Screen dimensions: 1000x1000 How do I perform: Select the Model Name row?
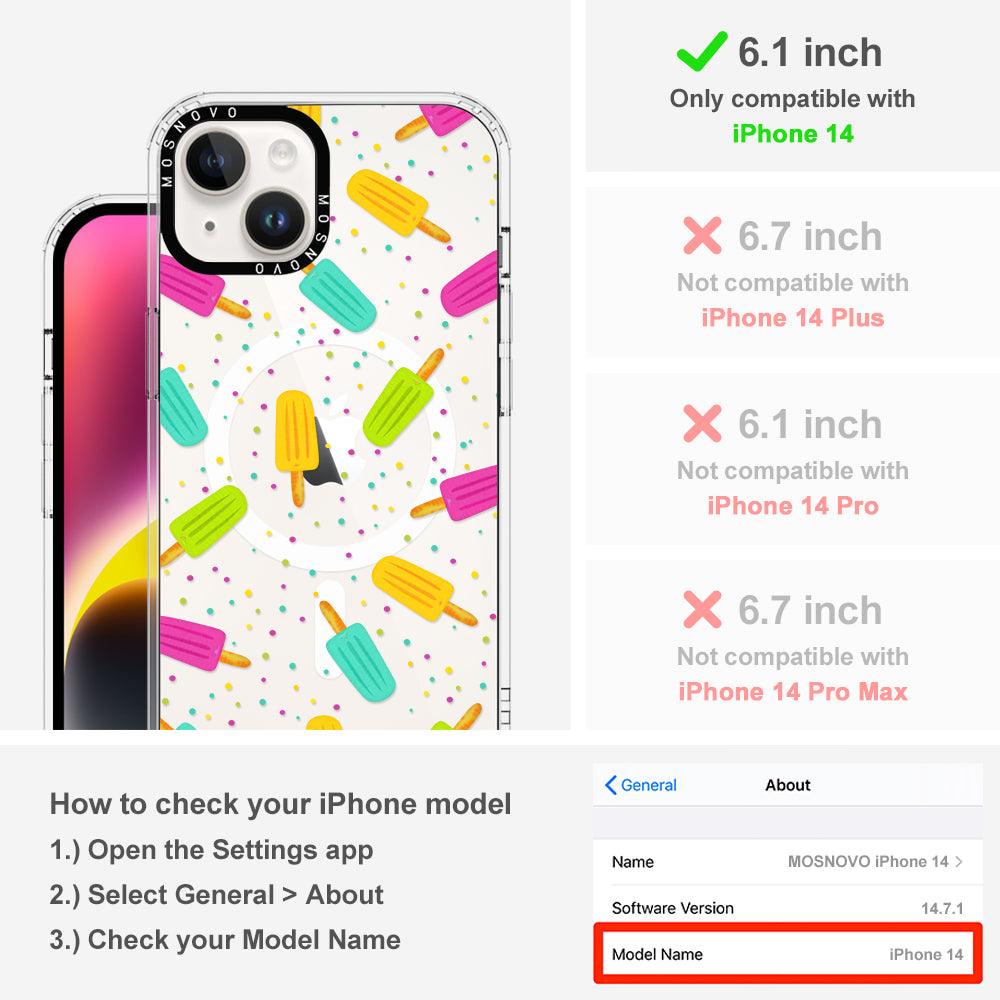point(788,954)
